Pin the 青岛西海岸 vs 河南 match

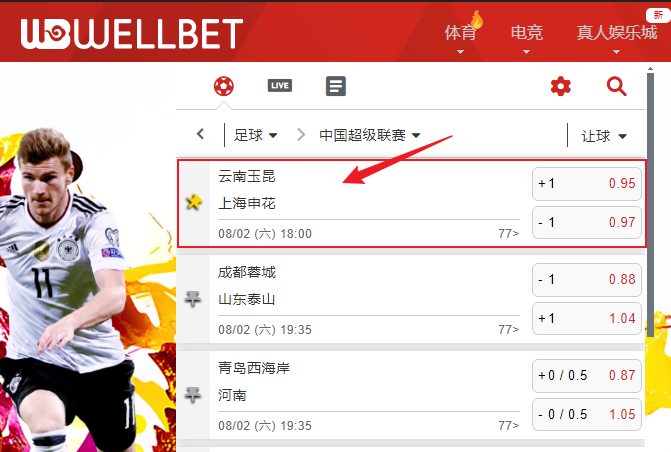[193, 394]
